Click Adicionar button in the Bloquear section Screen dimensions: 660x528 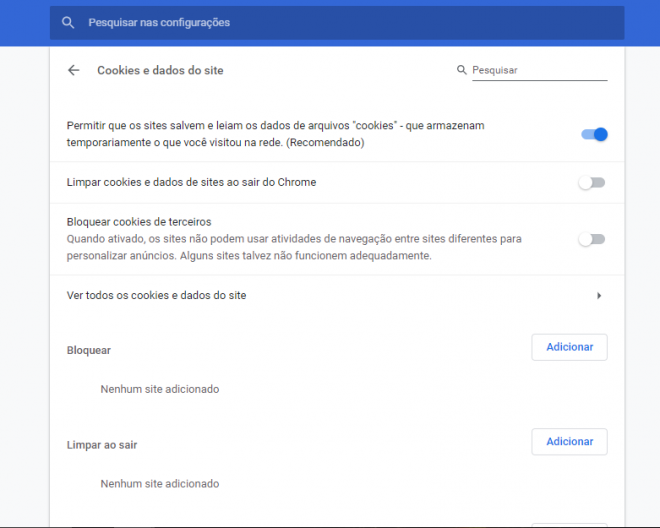(569, 347)
